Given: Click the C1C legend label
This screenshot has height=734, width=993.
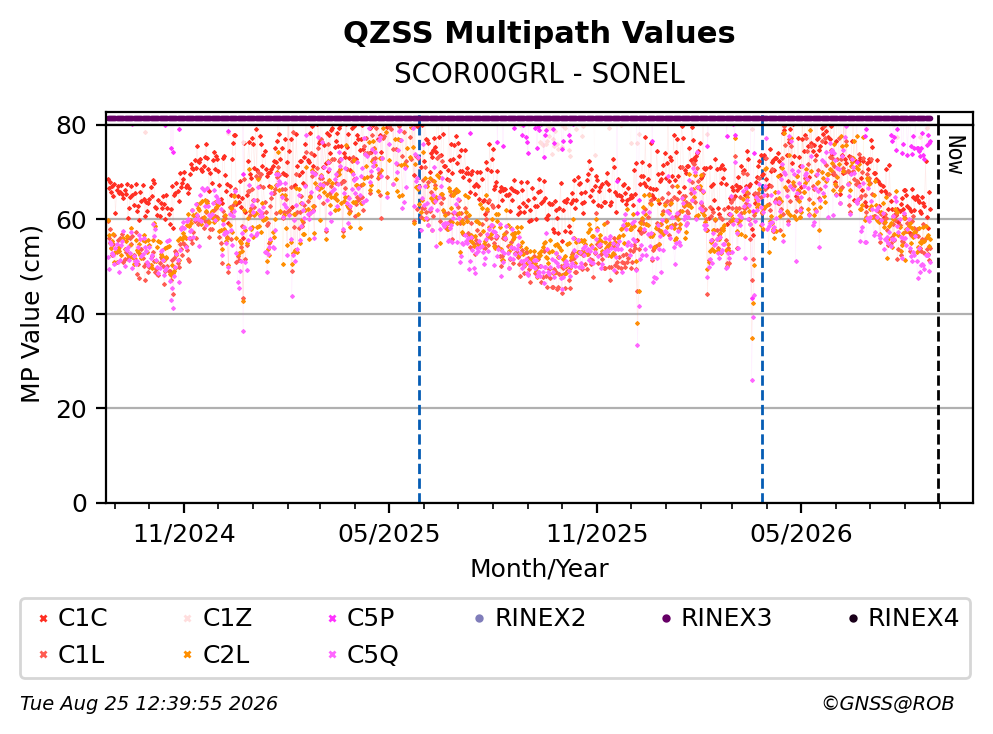Looking at the screenshot, I should pos(82,618).
